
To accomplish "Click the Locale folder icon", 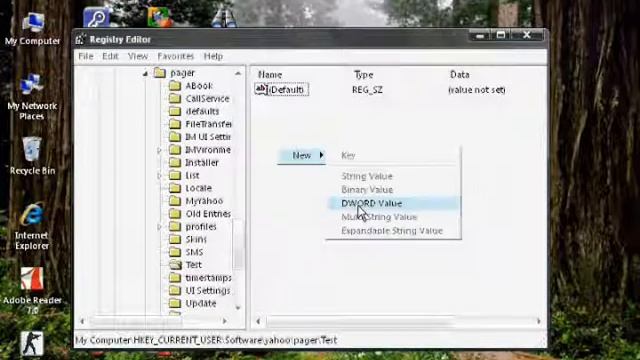I will tap(175, 188).
